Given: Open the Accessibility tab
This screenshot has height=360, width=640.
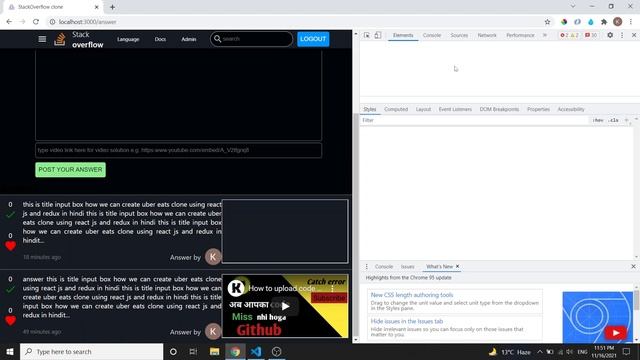Looking at the screenshot, I should coord(571,109).
